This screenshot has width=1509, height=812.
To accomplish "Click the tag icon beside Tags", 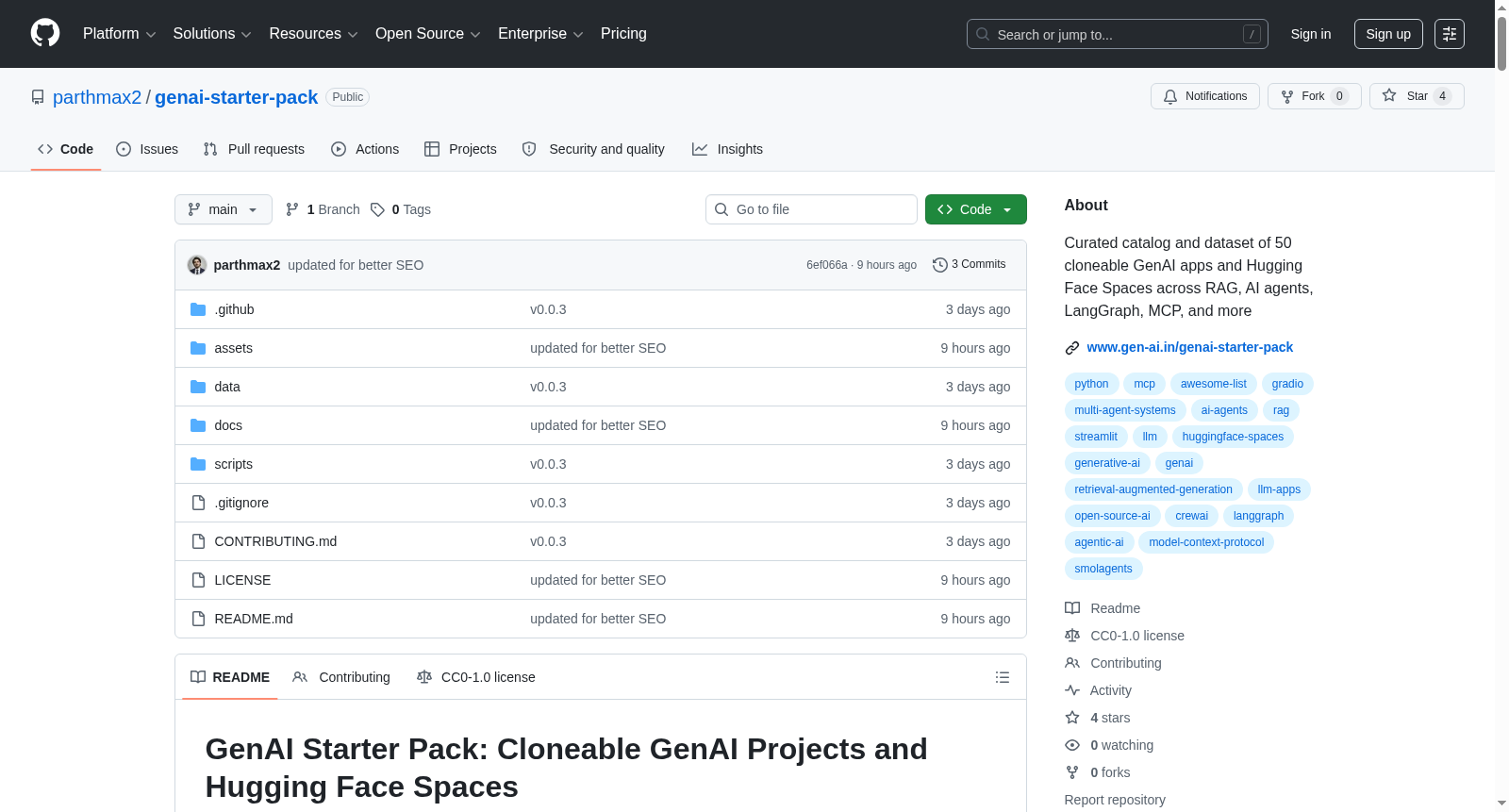I will click(x=377, y=209).
